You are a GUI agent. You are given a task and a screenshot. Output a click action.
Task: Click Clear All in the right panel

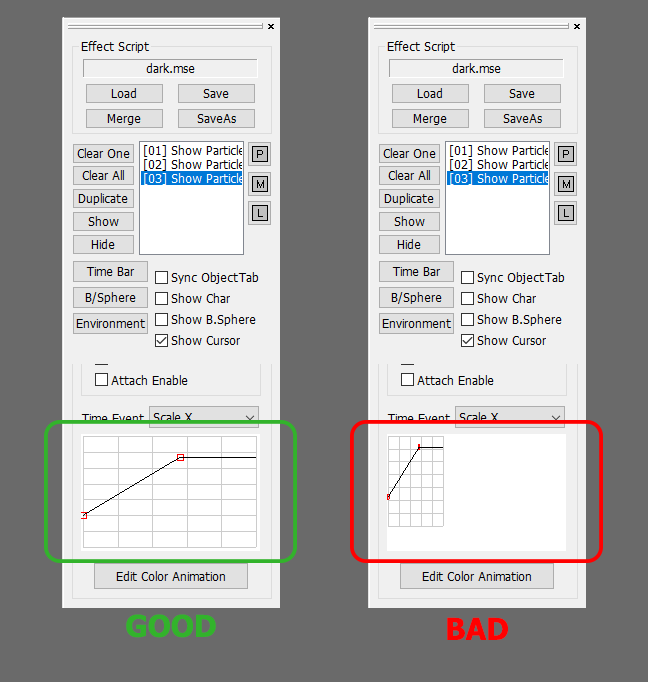(410, 176)
